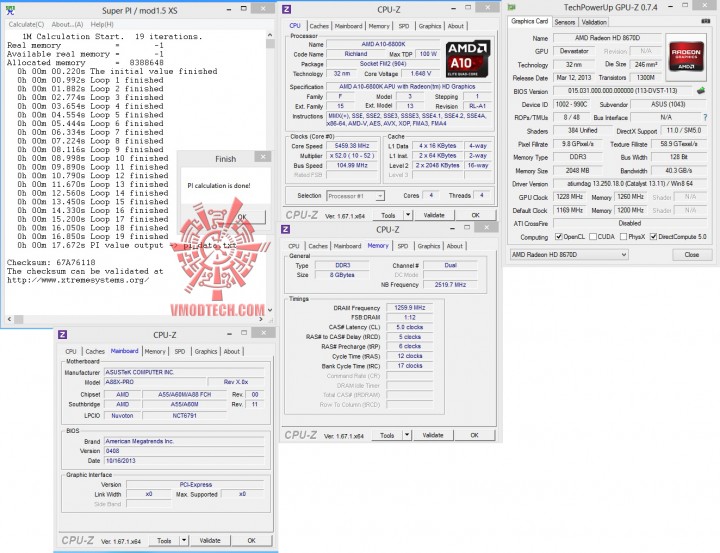Viewport: 720px width, 553px height.
Task: Click the top CPU-Z window's Z icon
Action: click(286, 9)
